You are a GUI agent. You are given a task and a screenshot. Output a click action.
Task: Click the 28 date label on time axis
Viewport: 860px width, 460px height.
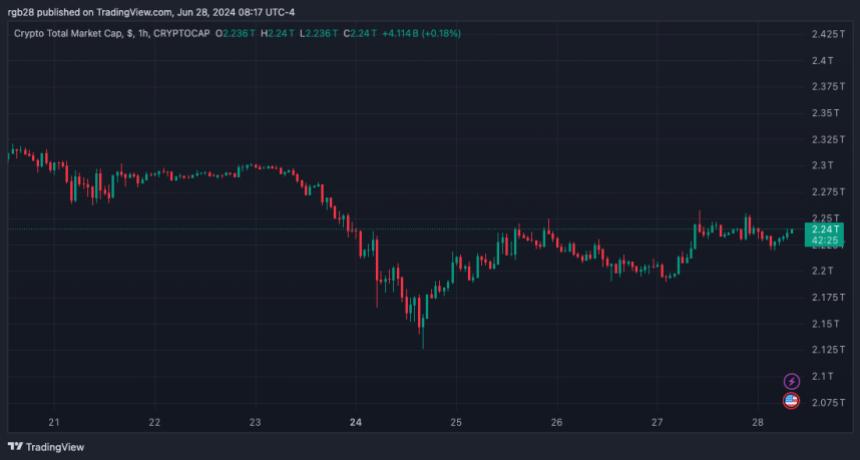(758, 422)
